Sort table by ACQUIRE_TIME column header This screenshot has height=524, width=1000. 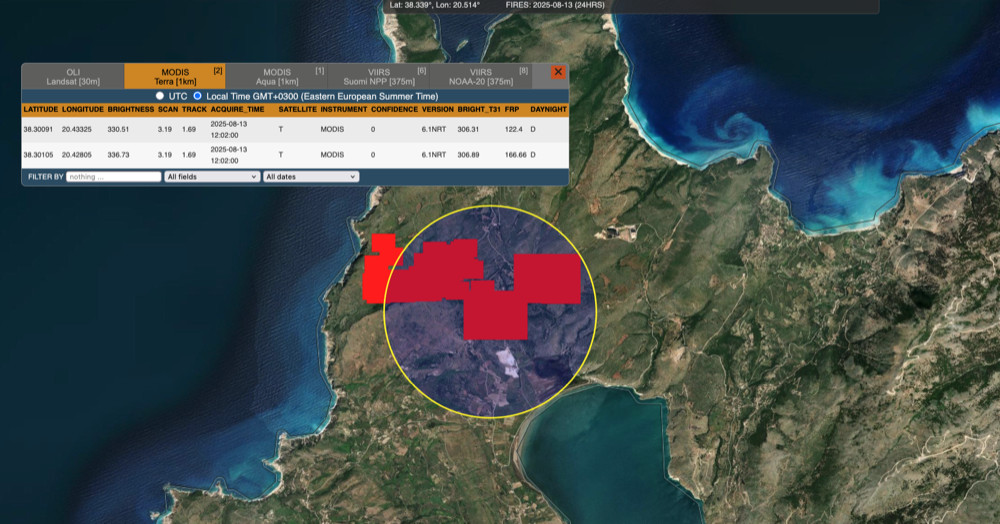click(238, 108)
